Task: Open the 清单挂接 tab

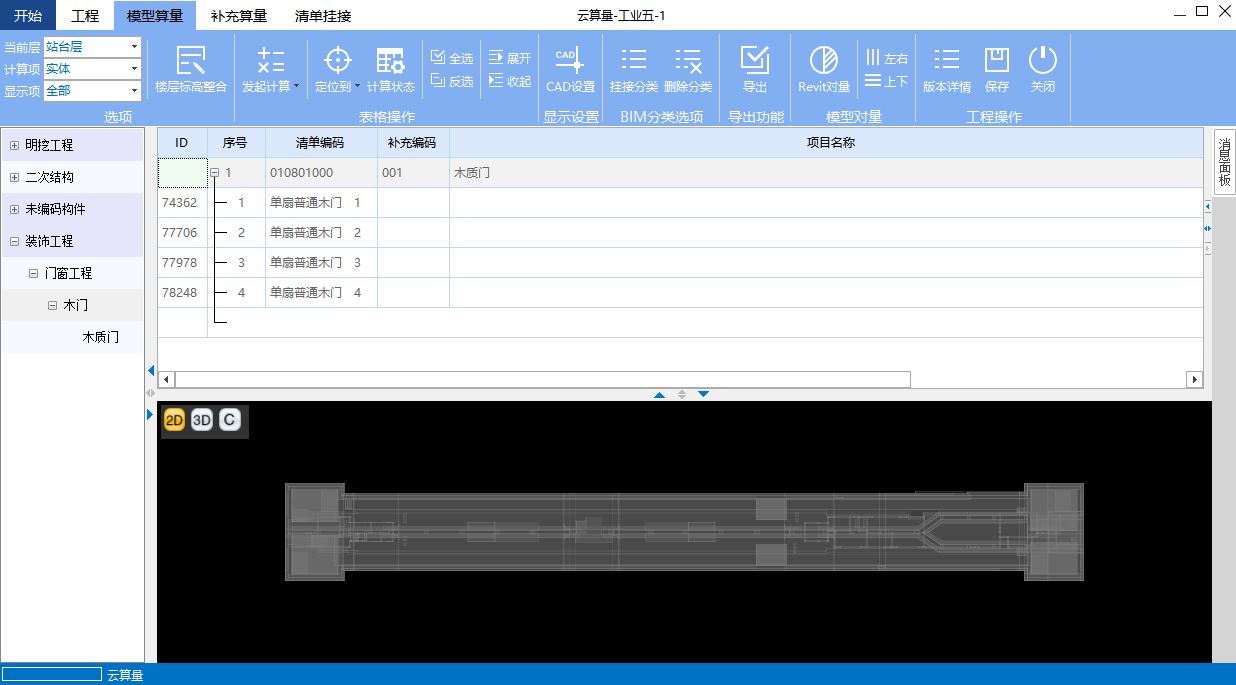Action: (x=323, y=16)
